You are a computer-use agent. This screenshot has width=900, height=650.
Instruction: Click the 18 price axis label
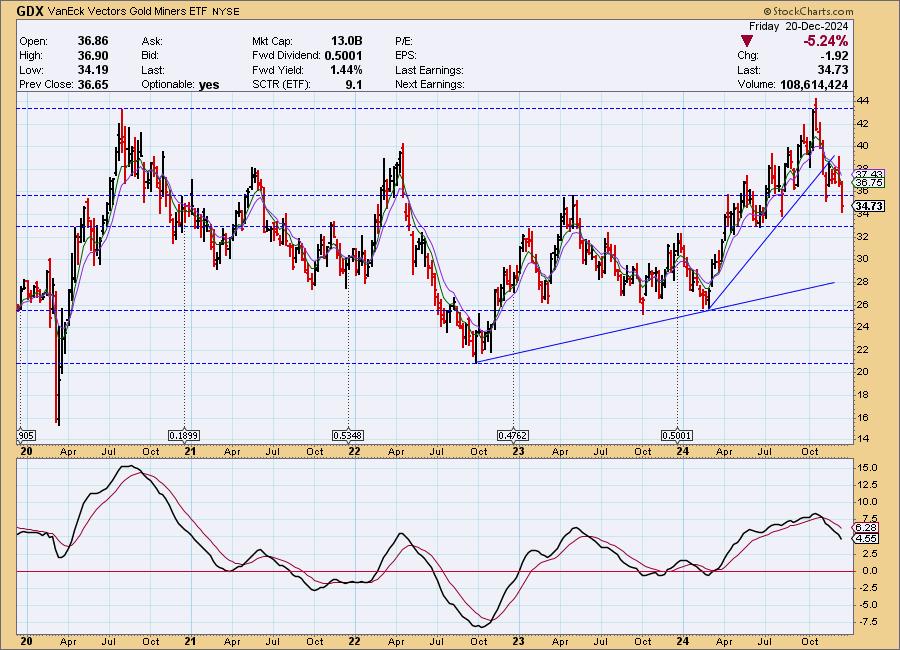(863, 394)
